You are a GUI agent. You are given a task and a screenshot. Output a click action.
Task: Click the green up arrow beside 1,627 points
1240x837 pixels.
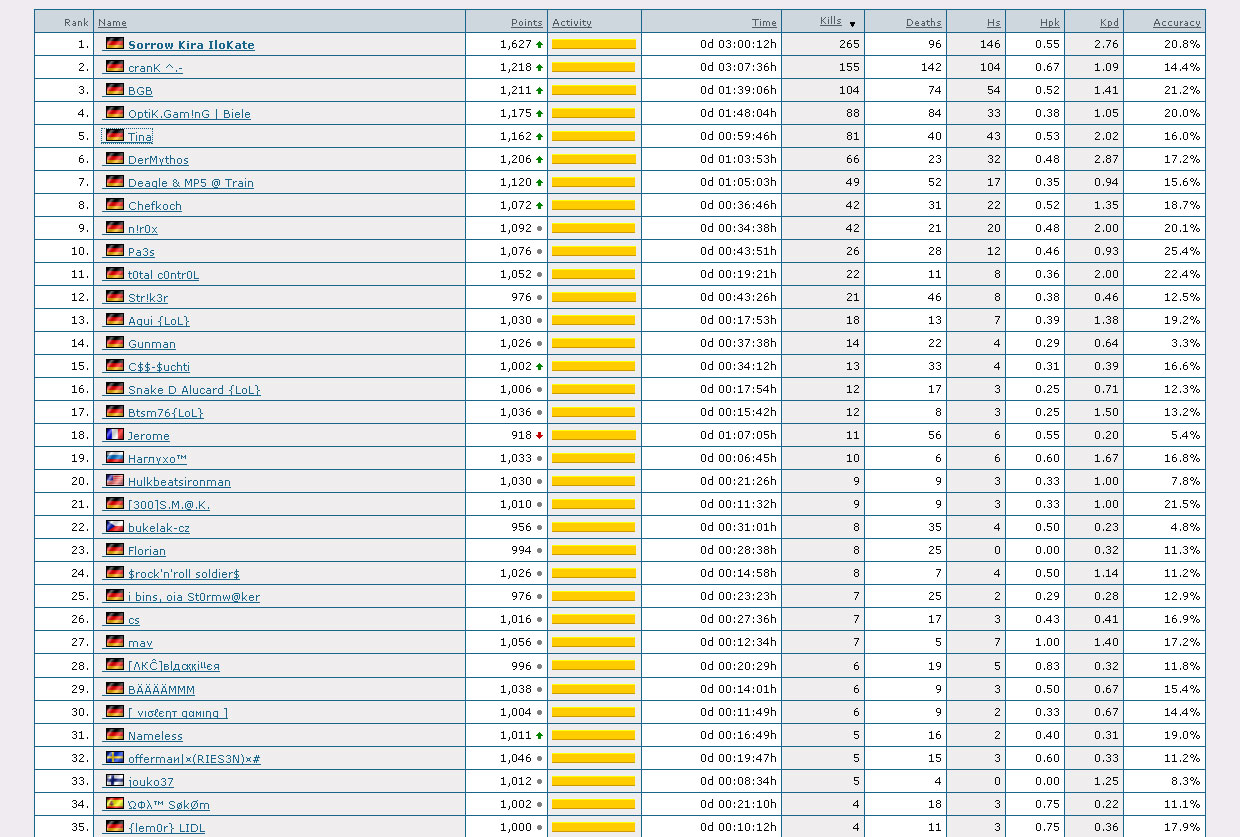point(540,45)
